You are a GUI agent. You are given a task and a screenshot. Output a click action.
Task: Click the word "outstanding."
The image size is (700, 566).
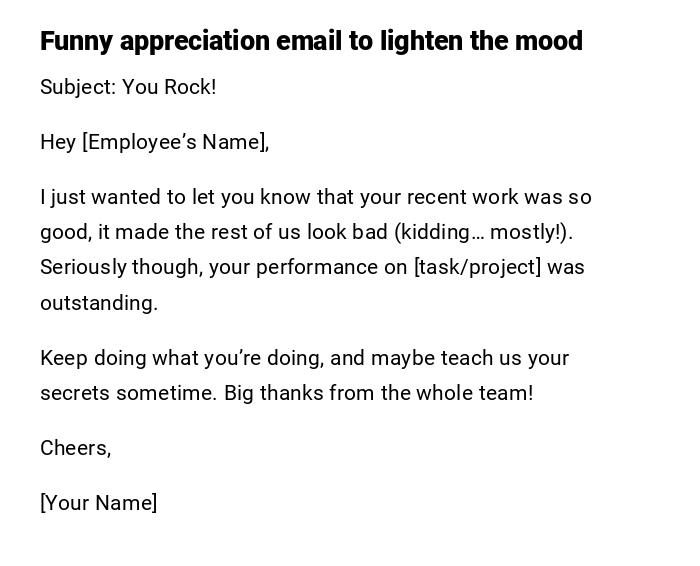(99, 303)
